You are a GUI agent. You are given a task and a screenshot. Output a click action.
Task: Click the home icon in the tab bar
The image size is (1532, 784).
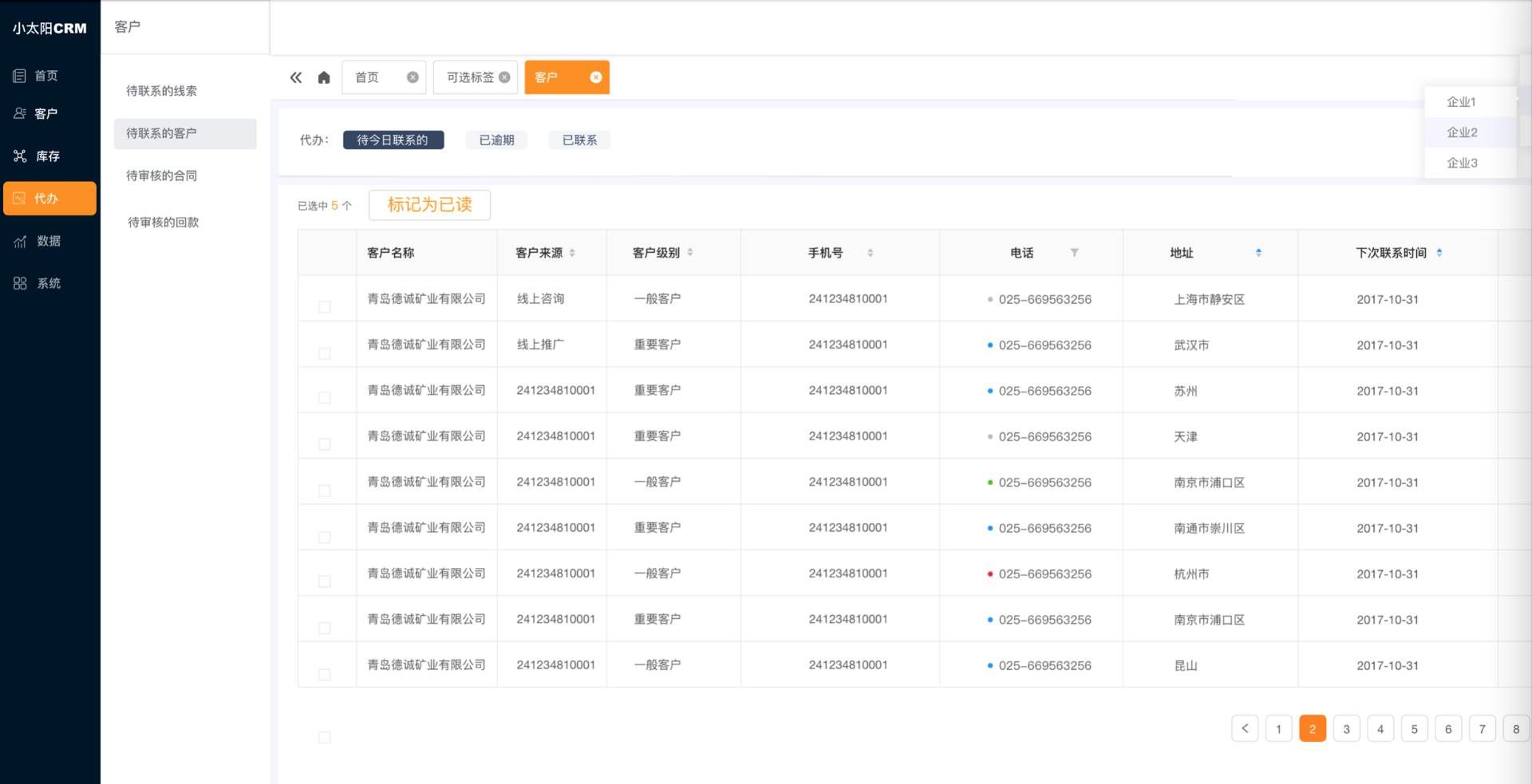point(324,77)
